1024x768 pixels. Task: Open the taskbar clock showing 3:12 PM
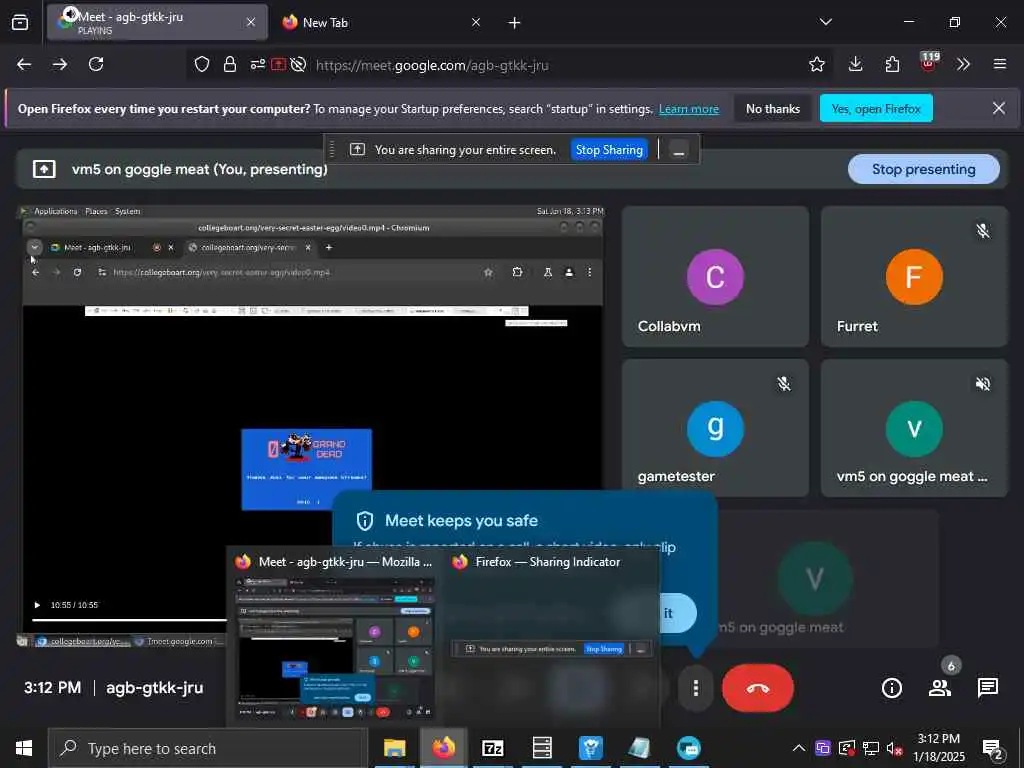tap(938, 748)
